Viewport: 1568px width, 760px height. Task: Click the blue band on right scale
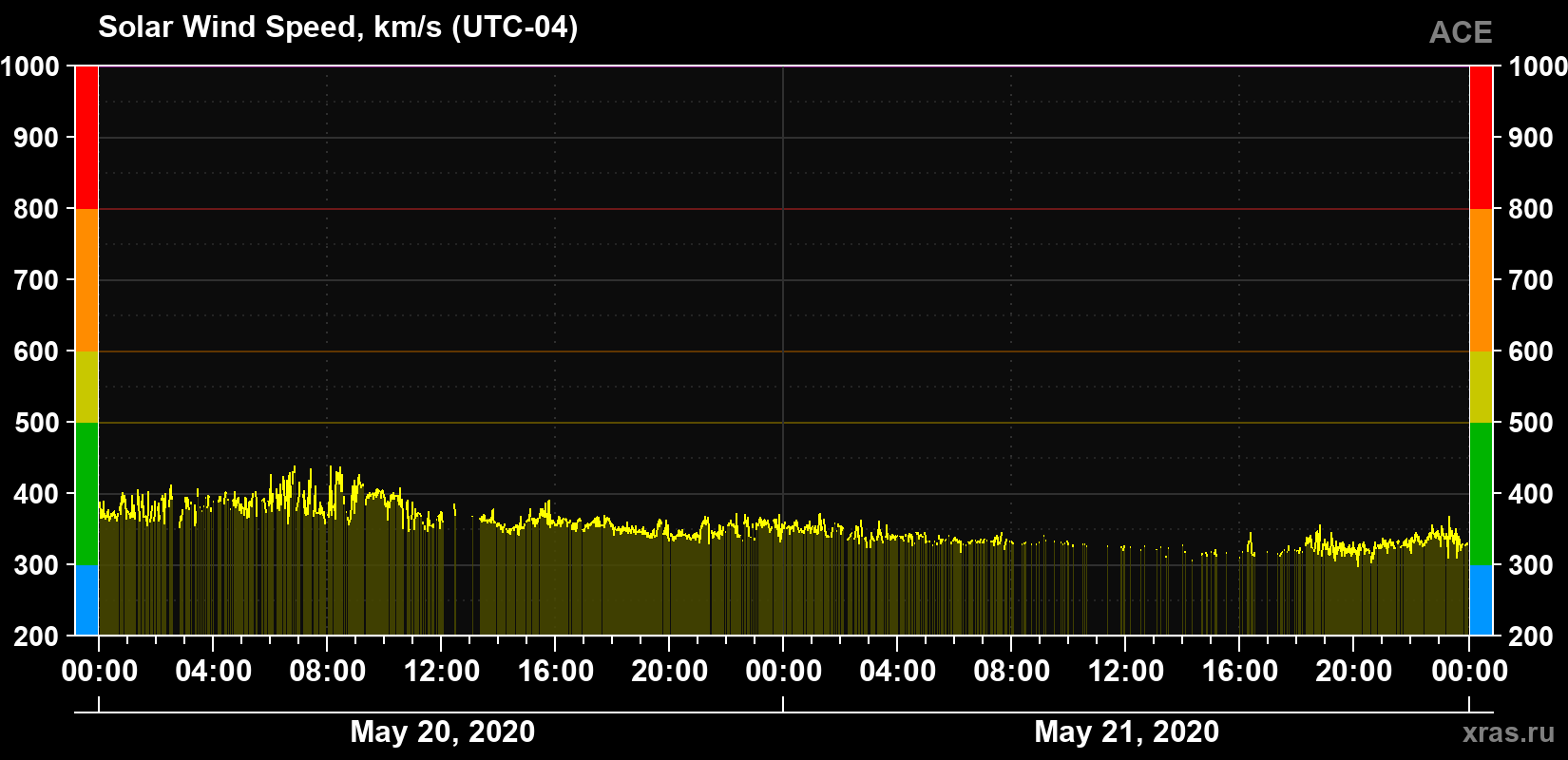1481,600
